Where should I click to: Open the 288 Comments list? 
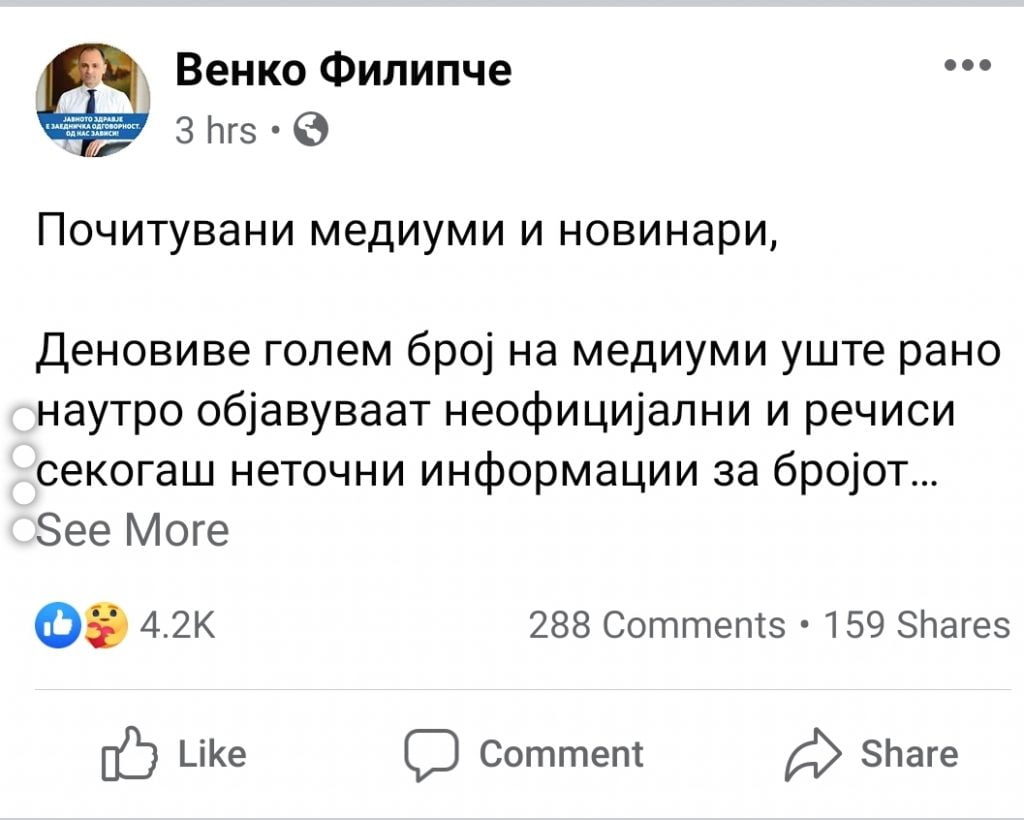tap(656, 625)
